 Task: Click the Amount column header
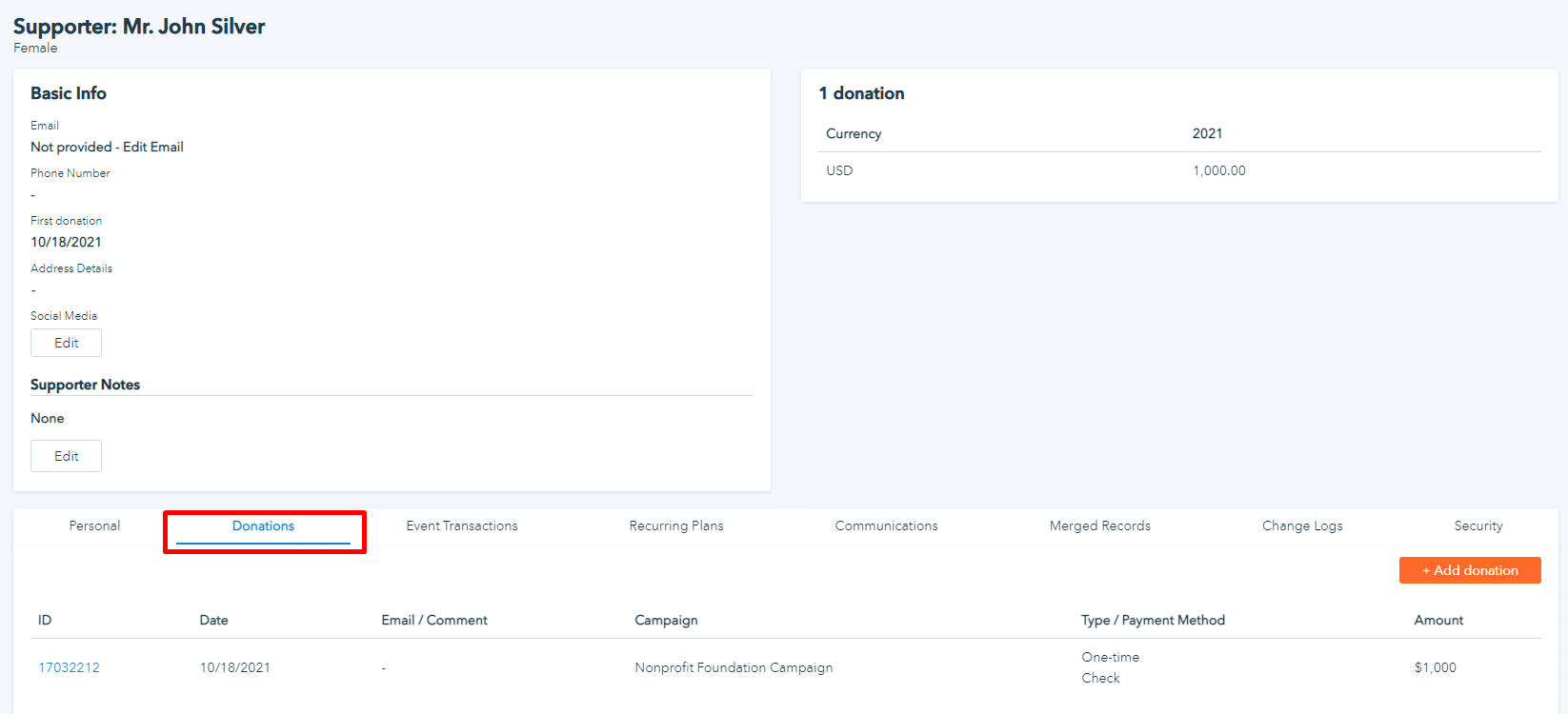pos(1438,620)
